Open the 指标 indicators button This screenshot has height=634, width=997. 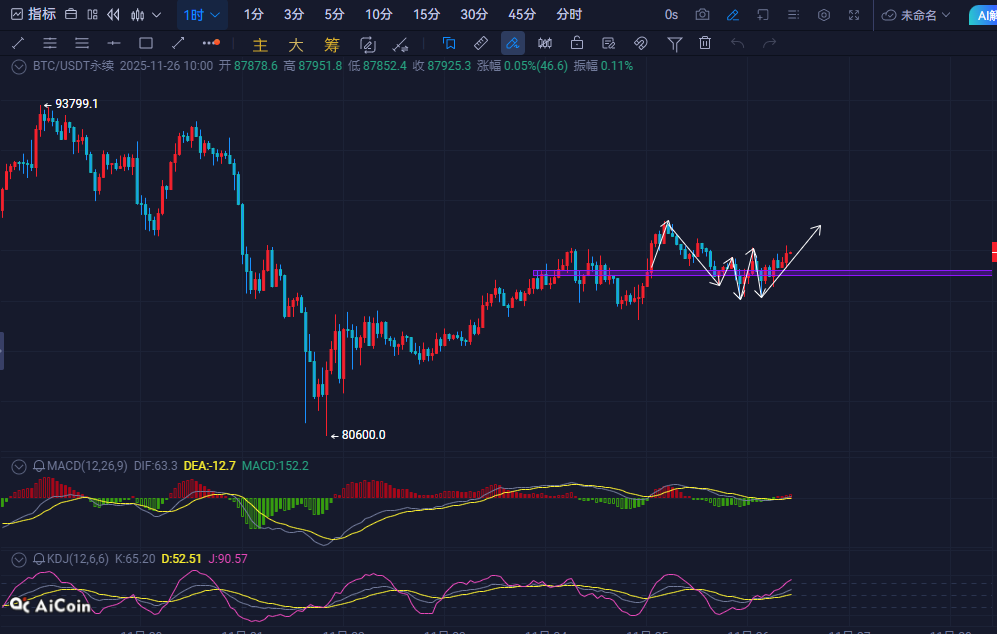pyautogui.click(x=33, y=15)
